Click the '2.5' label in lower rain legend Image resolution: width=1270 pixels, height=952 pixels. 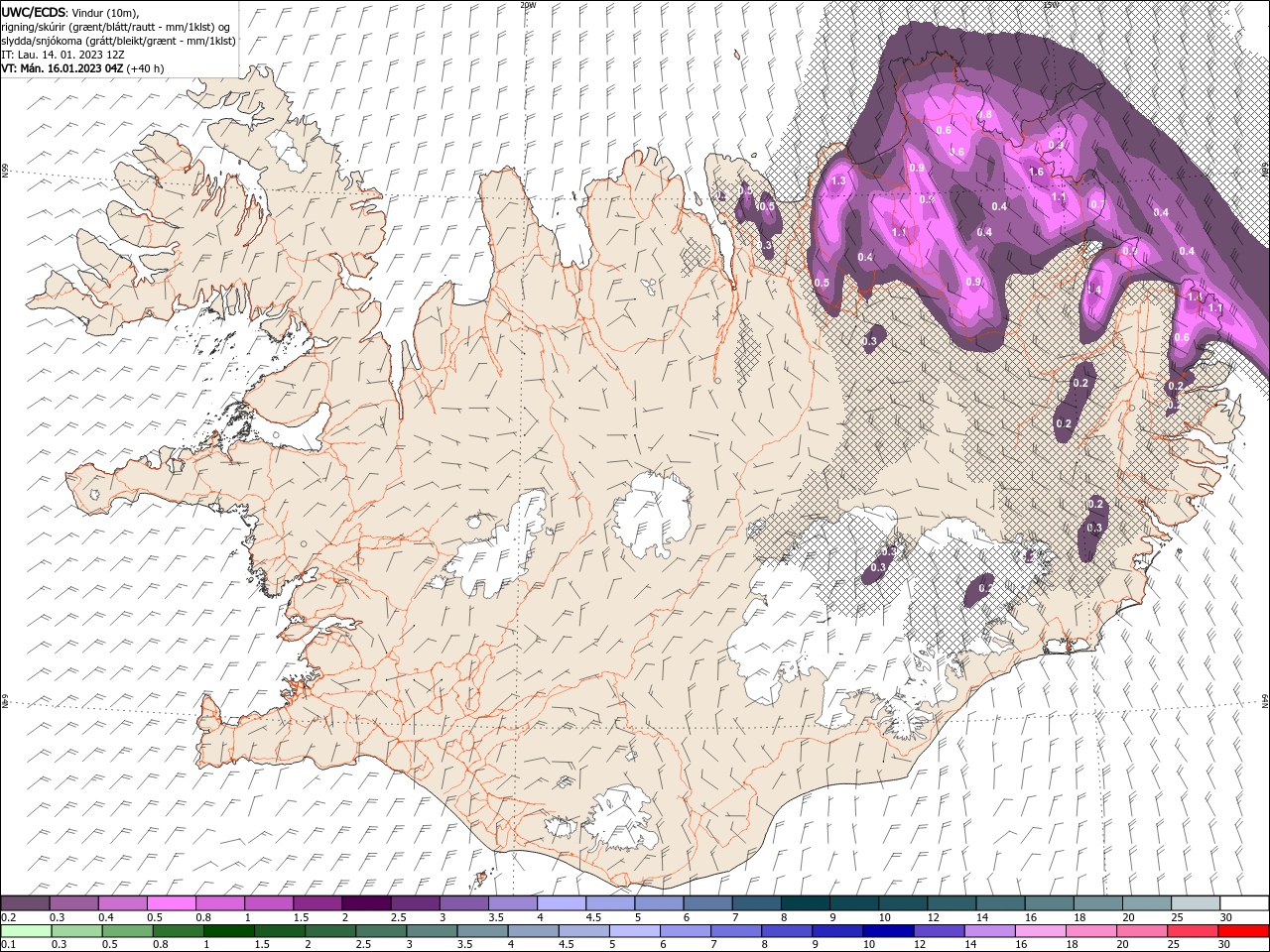coord(362,944)
